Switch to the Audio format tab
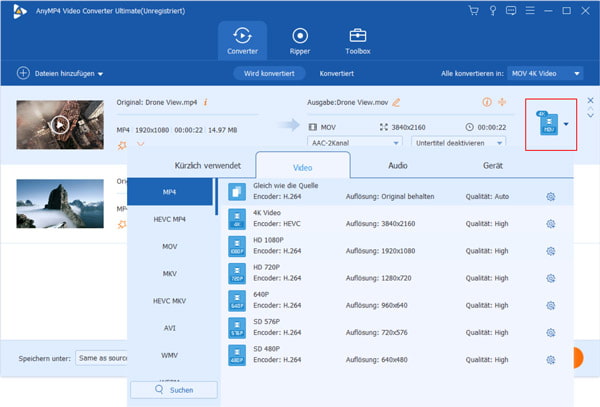The height and width of the screenshot is (407, 600). (x=398, y=165)
